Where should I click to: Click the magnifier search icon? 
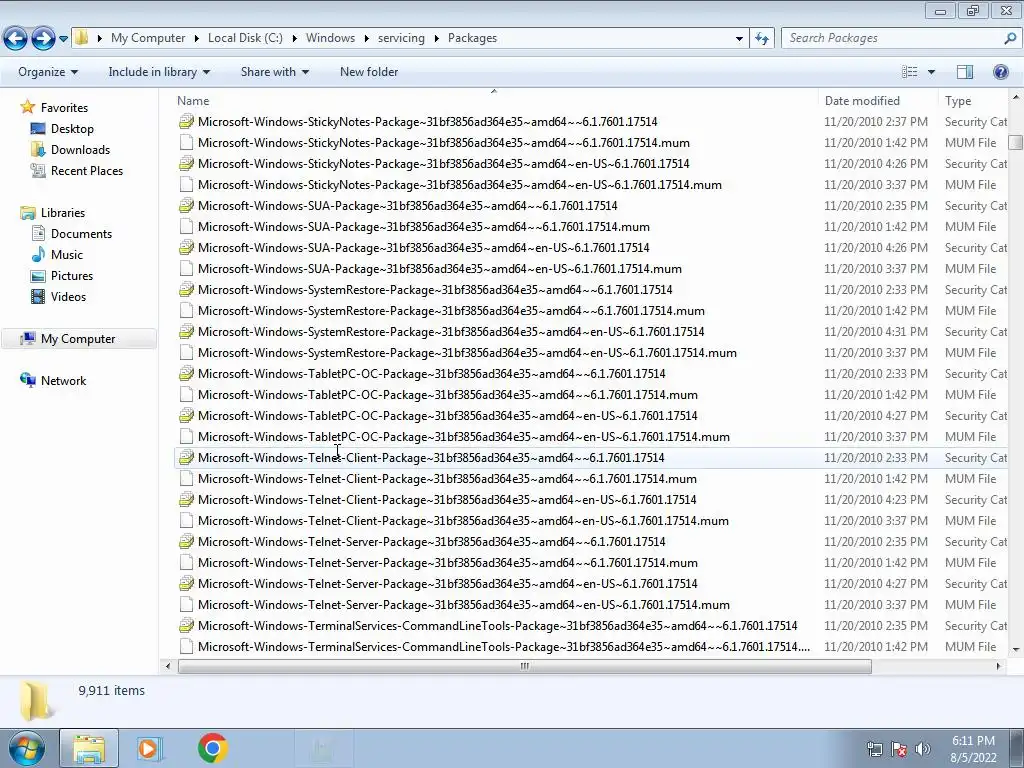click(1010, 38)
